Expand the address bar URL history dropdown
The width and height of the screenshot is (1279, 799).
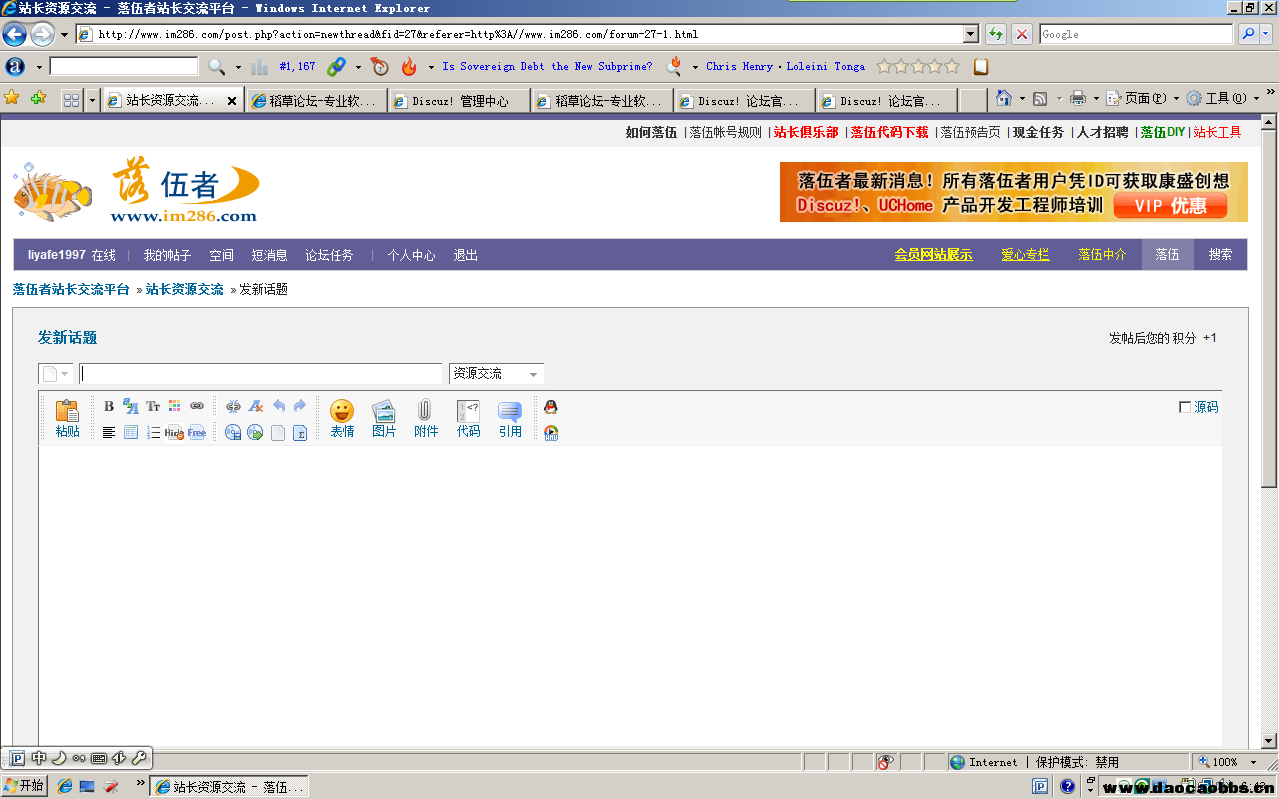pyautogui.click(x=970, y=34)
